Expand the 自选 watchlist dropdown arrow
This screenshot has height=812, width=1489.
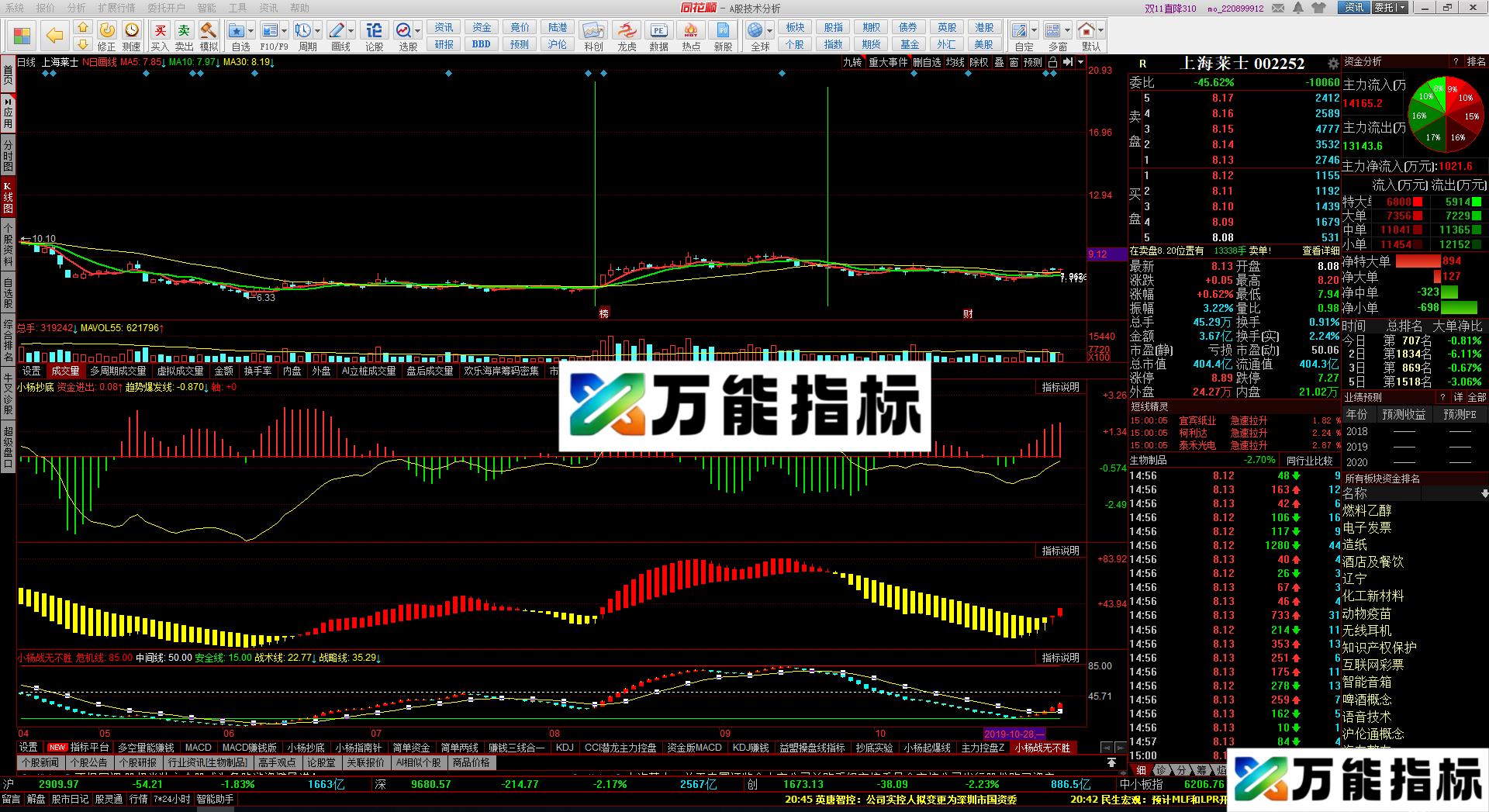coord(251,31)
